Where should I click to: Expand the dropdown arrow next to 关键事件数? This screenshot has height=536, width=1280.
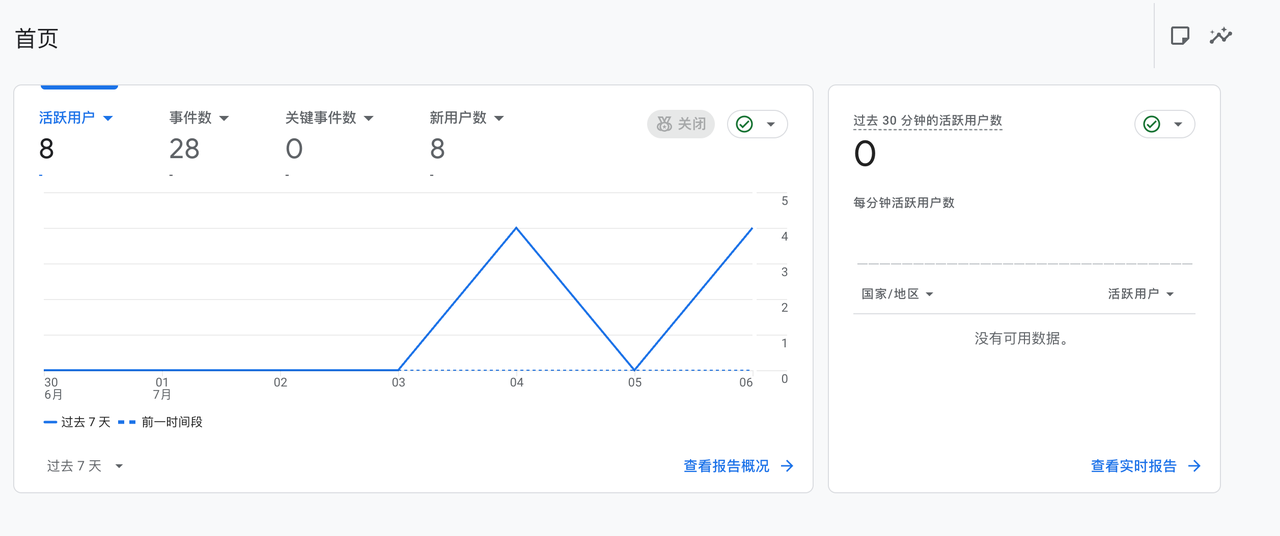(368, 118)
